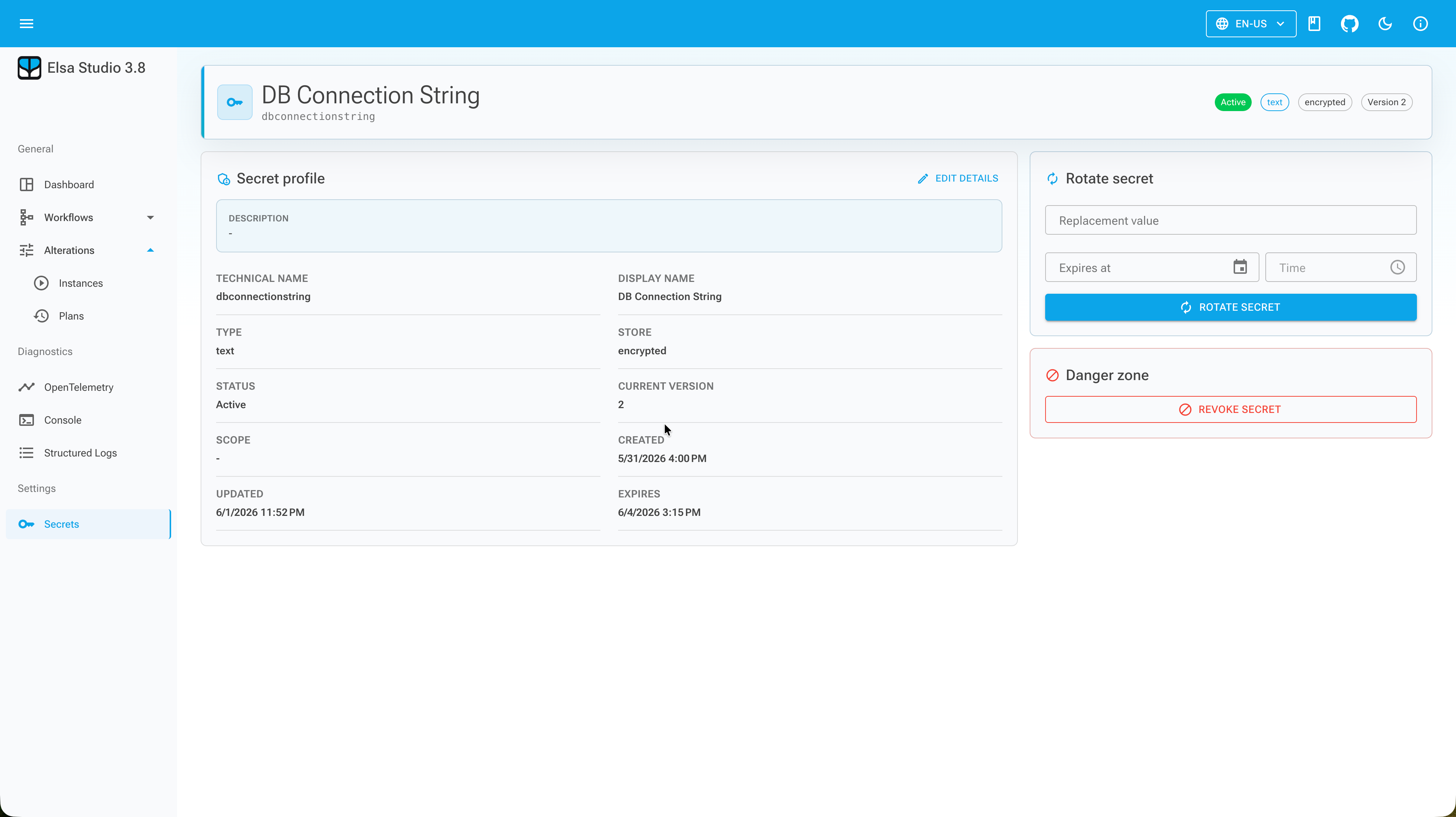The image size is (1456, 817).
Task: Click the Elsa Studio logo
Action: point(30,68)
